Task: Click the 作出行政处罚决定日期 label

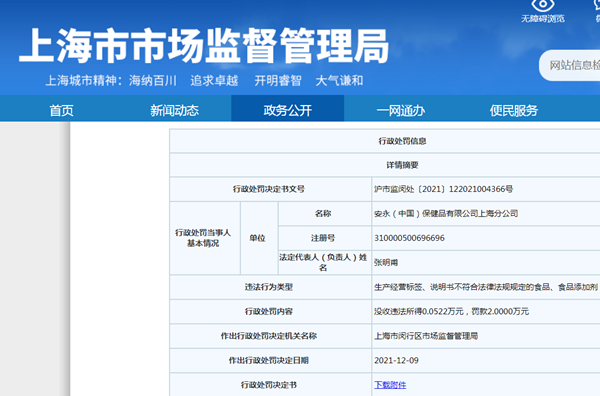Action: click(x=269, y=360)
